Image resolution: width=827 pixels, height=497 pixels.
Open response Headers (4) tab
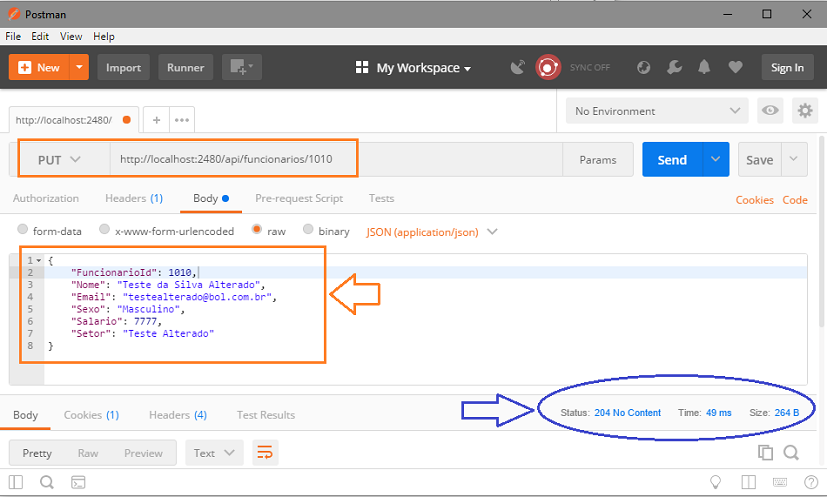(x=178, y=415)
